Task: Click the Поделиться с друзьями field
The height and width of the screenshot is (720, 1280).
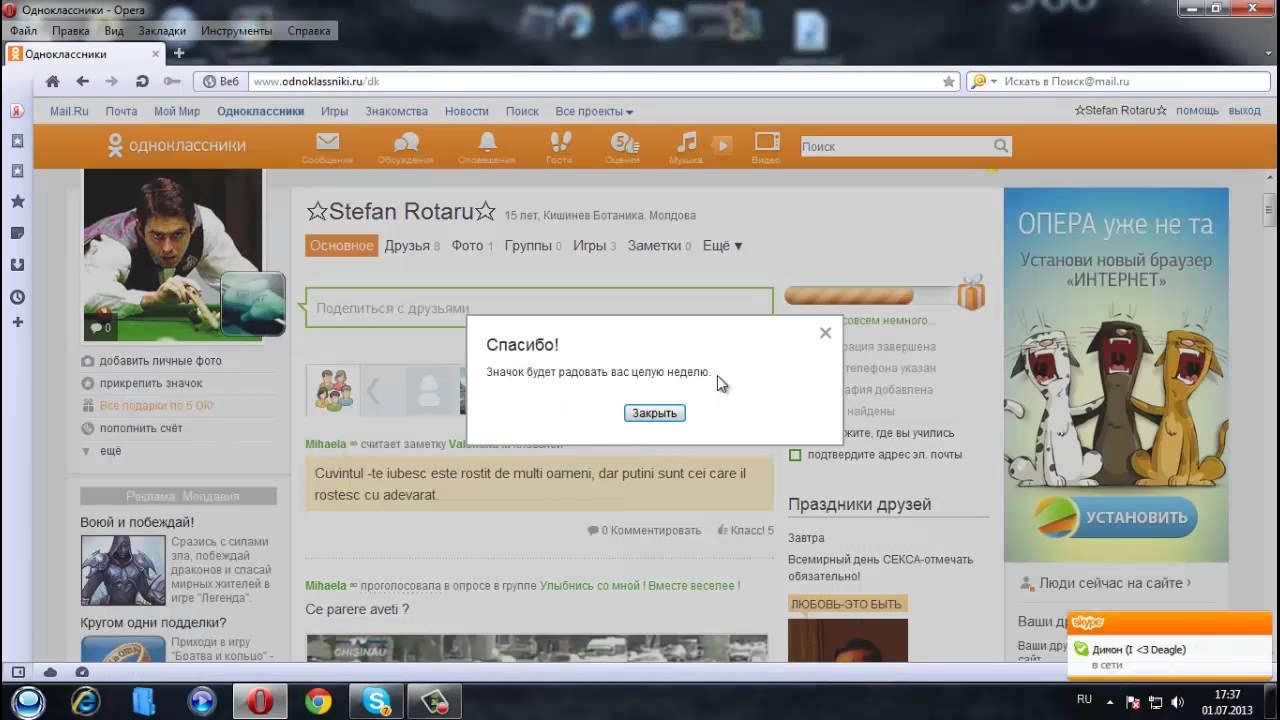Action: click(539, 308)
